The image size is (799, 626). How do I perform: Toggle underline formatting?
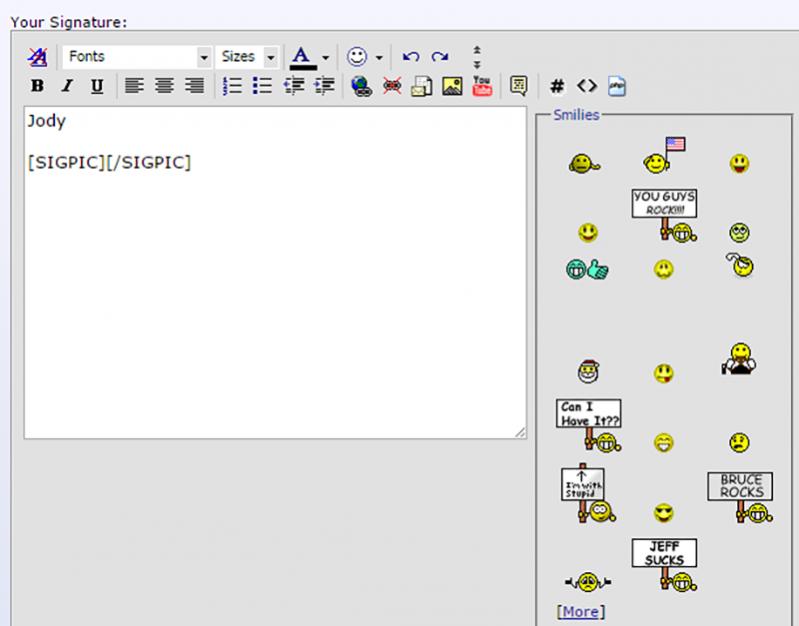pyautogui.click(x=97, y=86)
